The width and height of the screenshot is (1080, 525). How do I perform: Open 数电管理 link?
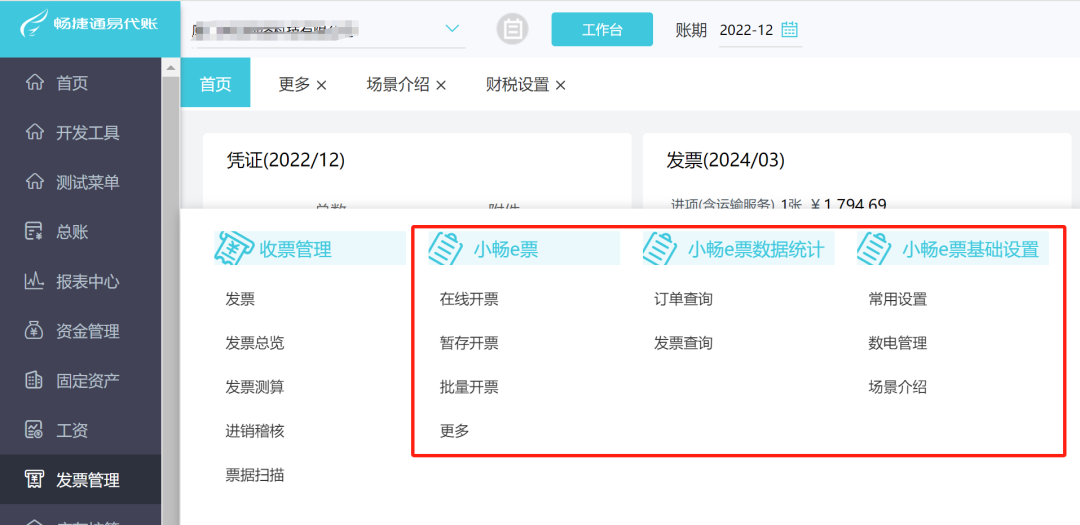click(897, 343)
